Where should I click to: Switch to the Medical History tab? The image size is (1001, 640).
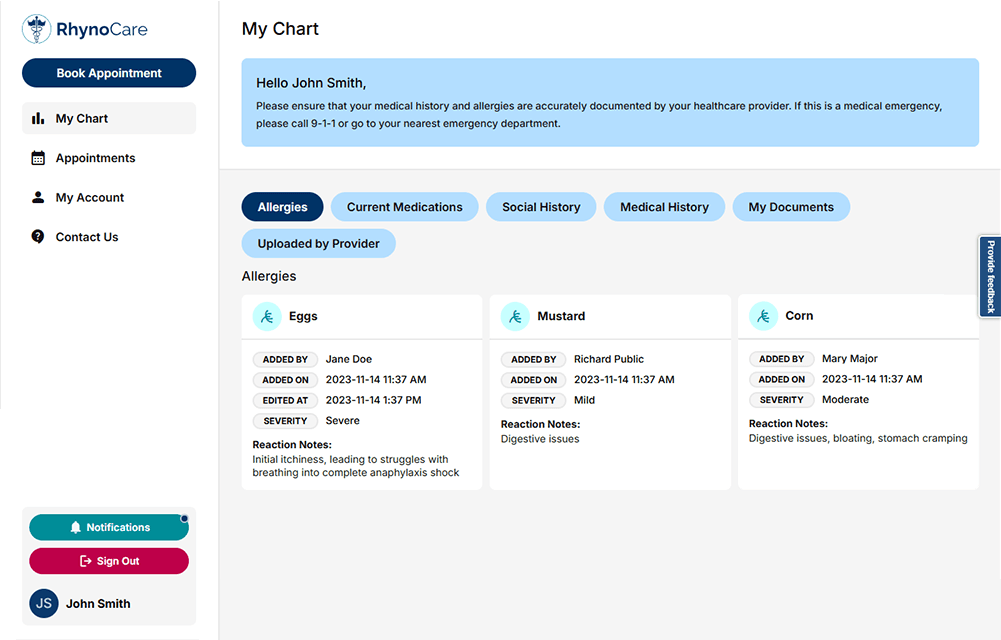(665, 207)
